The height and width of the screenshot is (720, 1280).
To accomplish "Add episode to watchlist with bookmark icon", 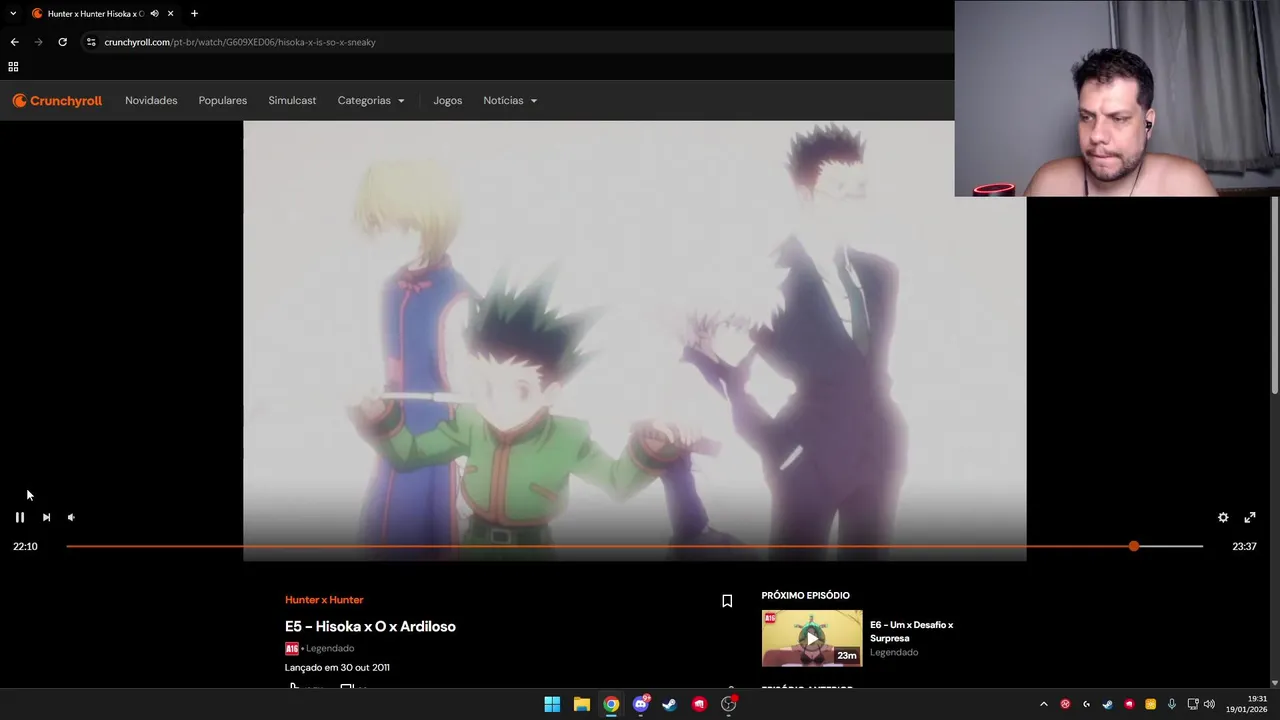I will (727, 601).
